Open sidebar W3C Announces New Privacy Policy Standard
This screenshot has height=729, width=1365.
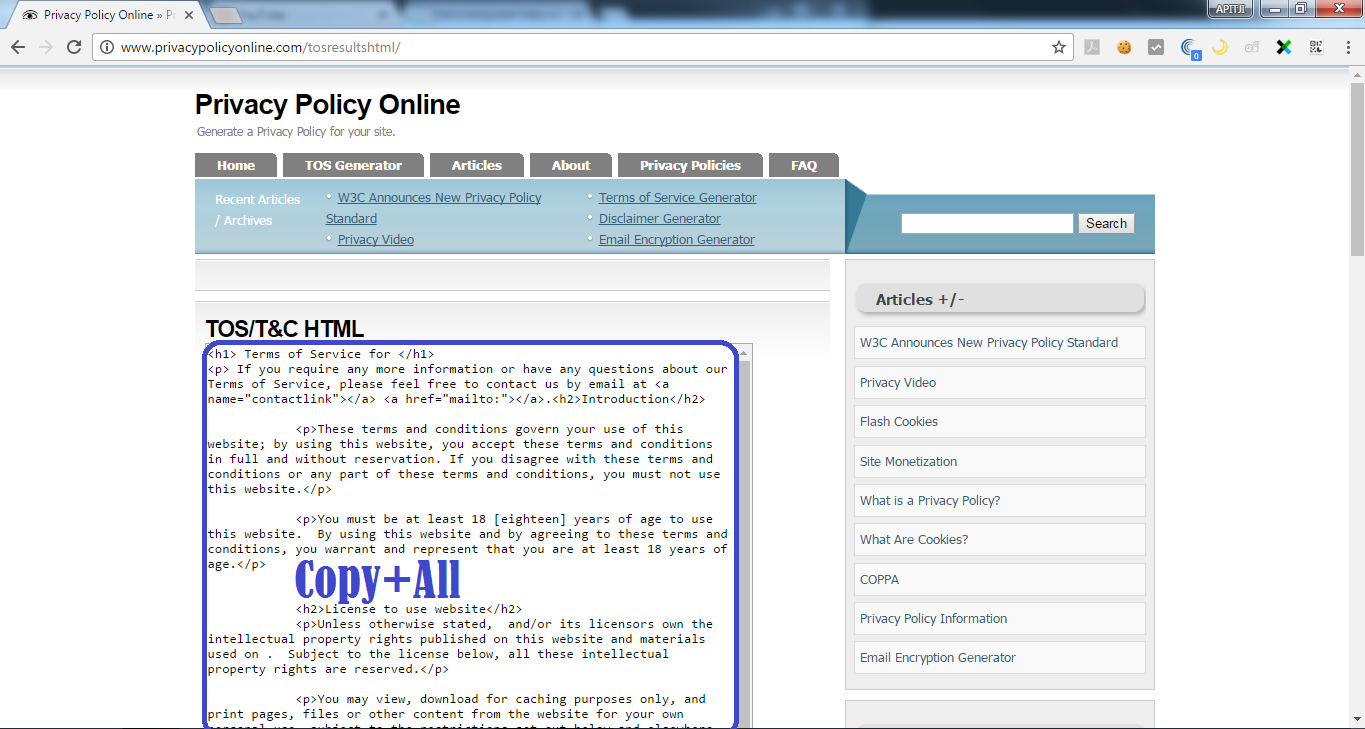click(x=1000, y=342)
